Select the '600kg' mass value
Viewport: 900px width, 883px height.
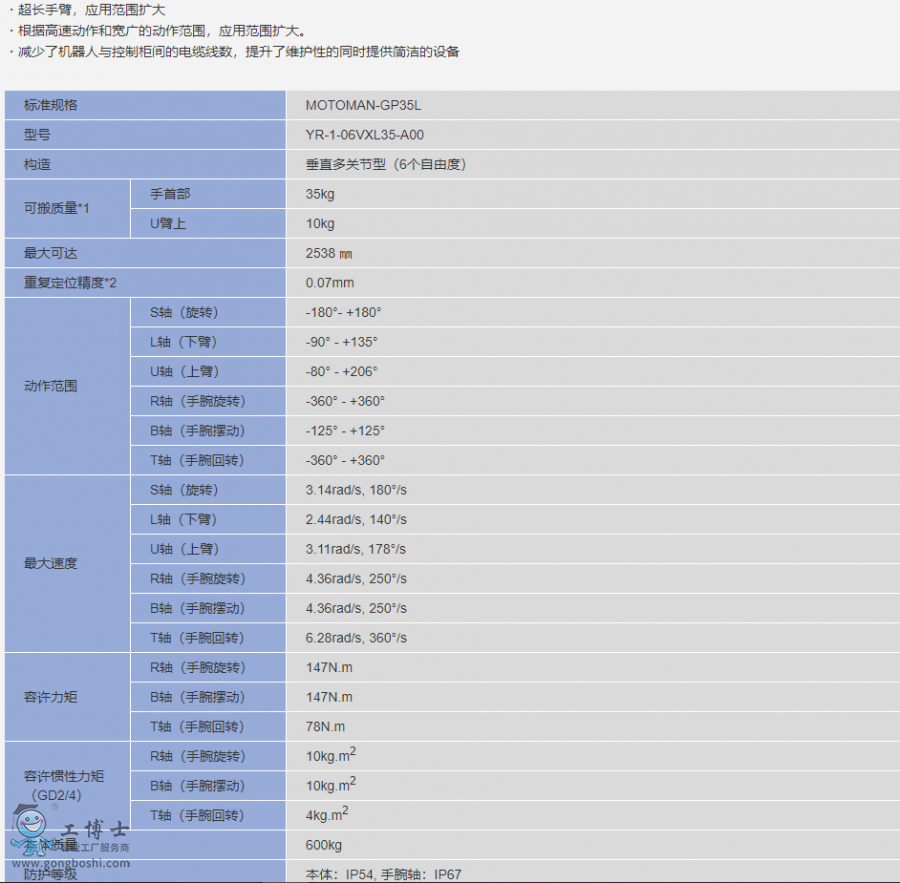point(324,845)
